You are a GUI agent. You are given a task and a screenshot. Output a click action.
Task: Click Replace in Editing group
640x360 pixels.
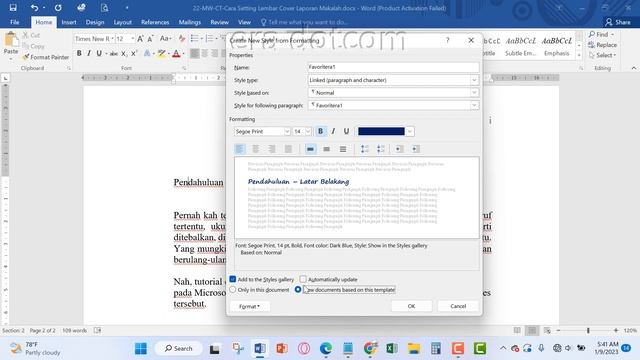(603, 45)
